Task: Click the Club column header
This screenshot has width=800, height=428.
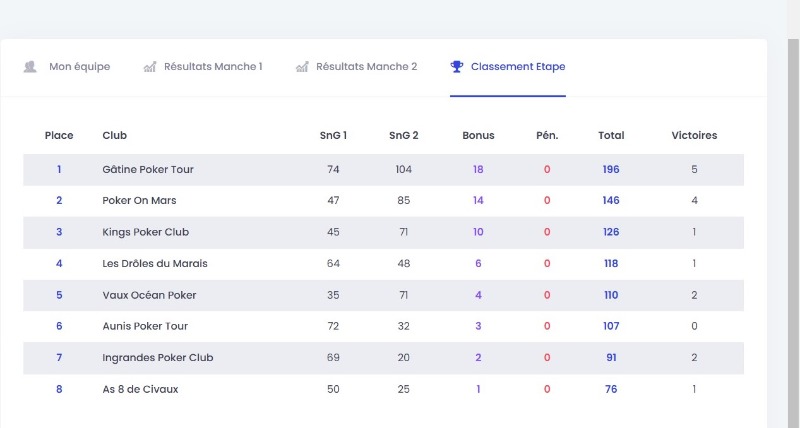Action: click(x=114, y=135)
